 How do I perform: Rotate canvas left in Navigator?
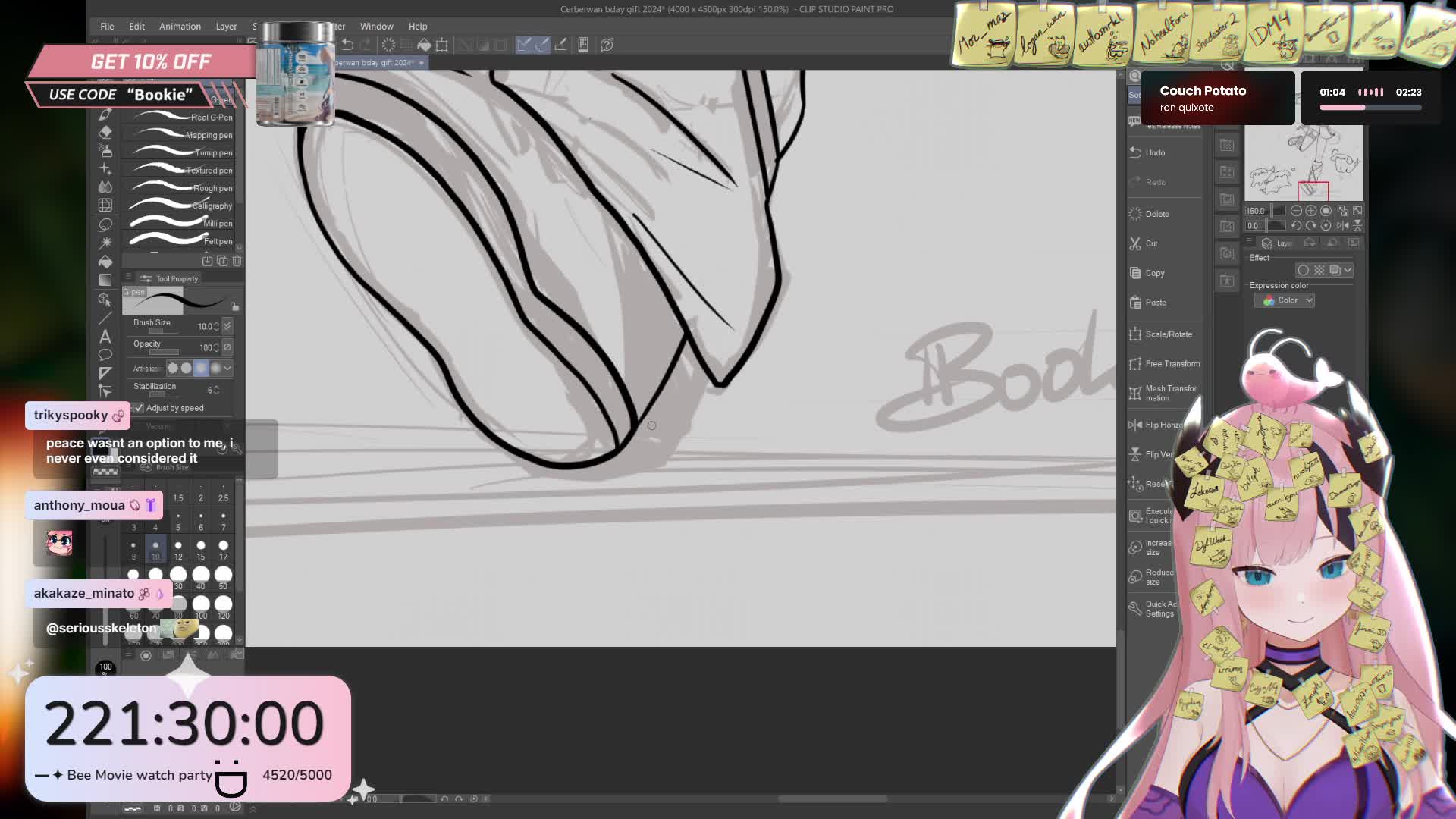click(1296, 225)
